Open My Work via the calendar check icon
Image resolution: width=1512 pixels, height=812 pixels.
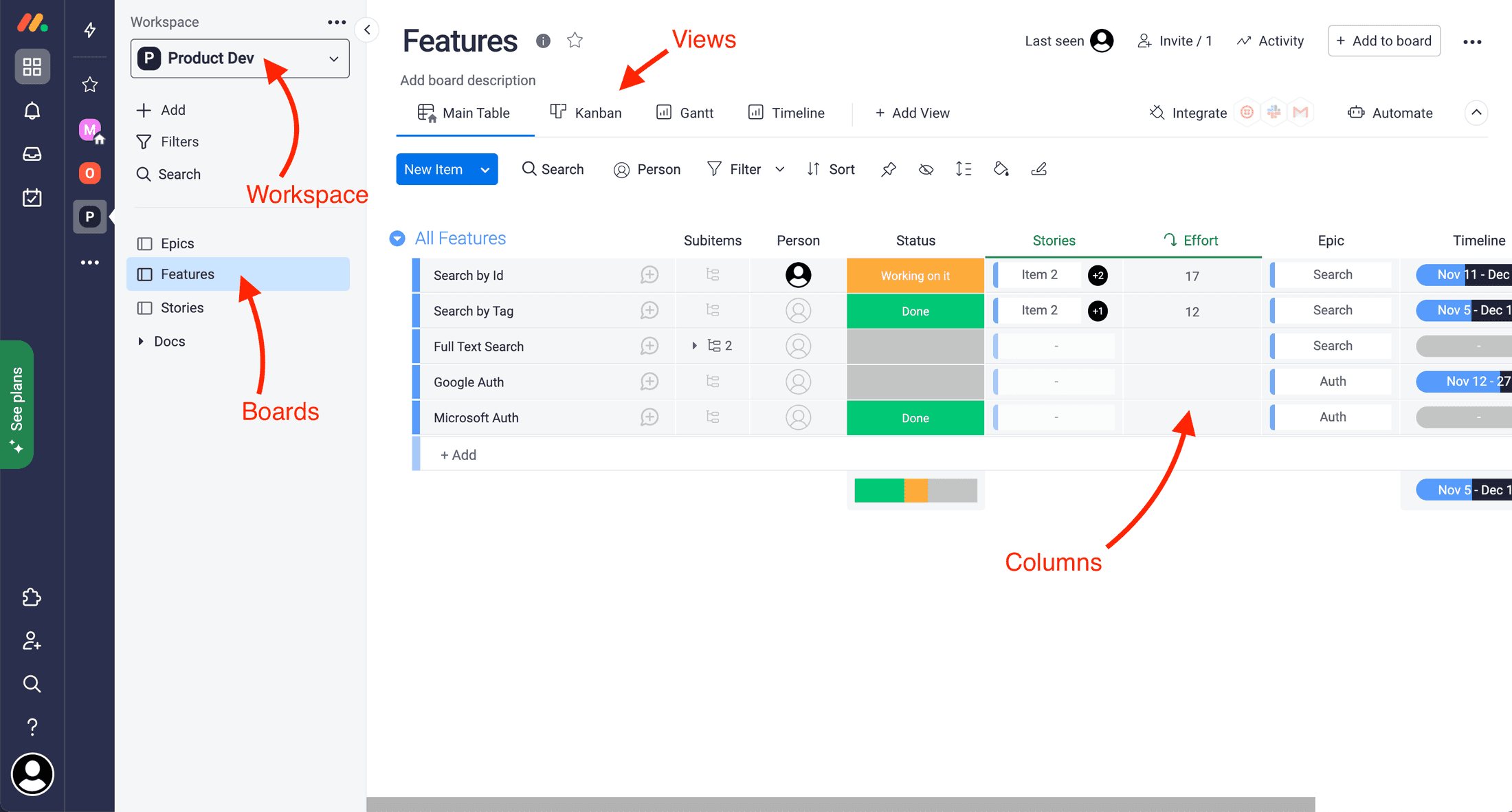coord(32,197)
